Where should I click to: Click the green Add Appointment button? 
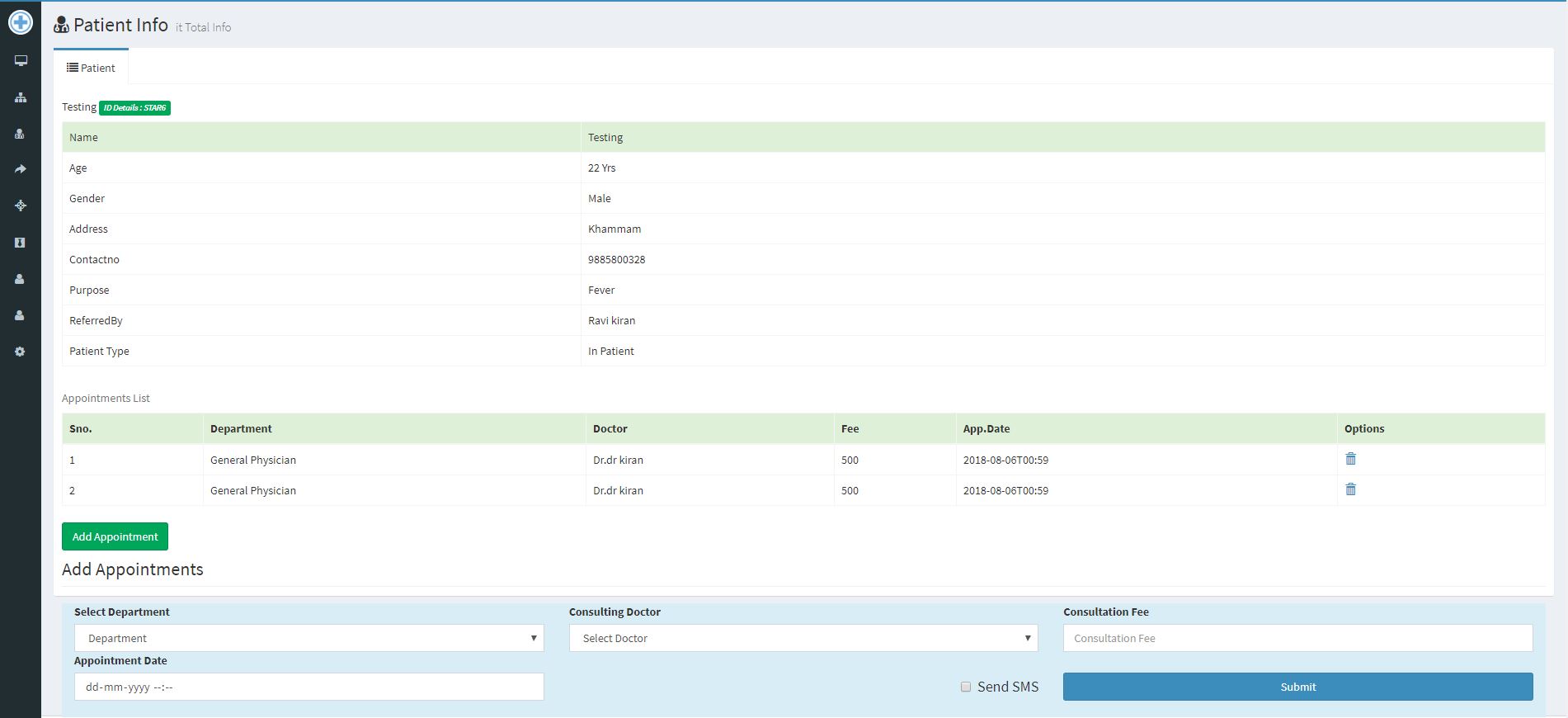(x=115, y=536)
